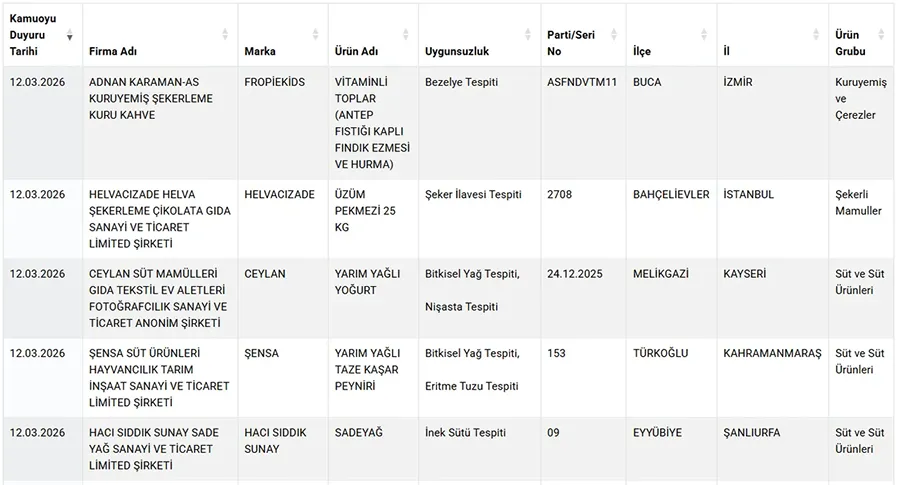This screenshot has width=900, height=485.
Task: Click the MELİKGAZİ district cell
Action: [661, 274]
